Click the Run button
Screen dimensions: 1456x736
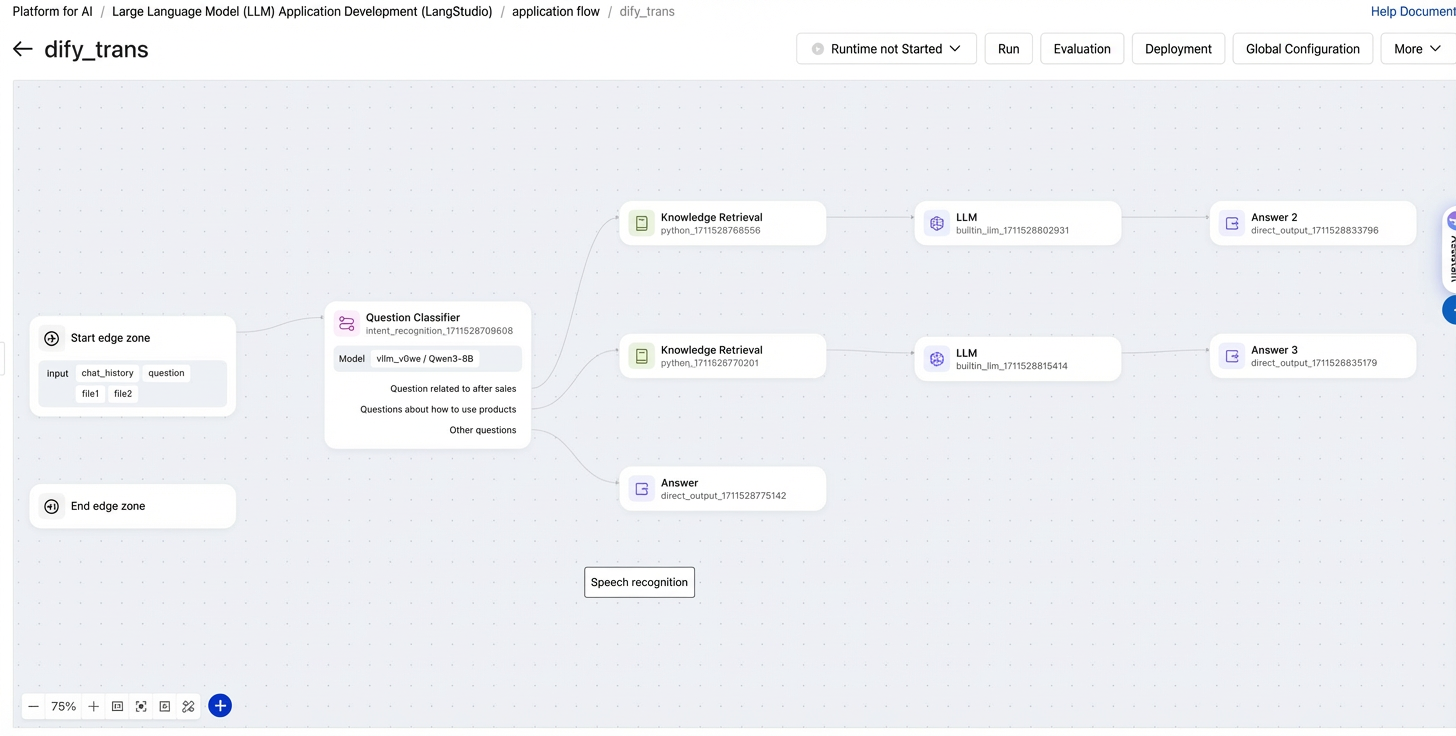[1009, 49]
